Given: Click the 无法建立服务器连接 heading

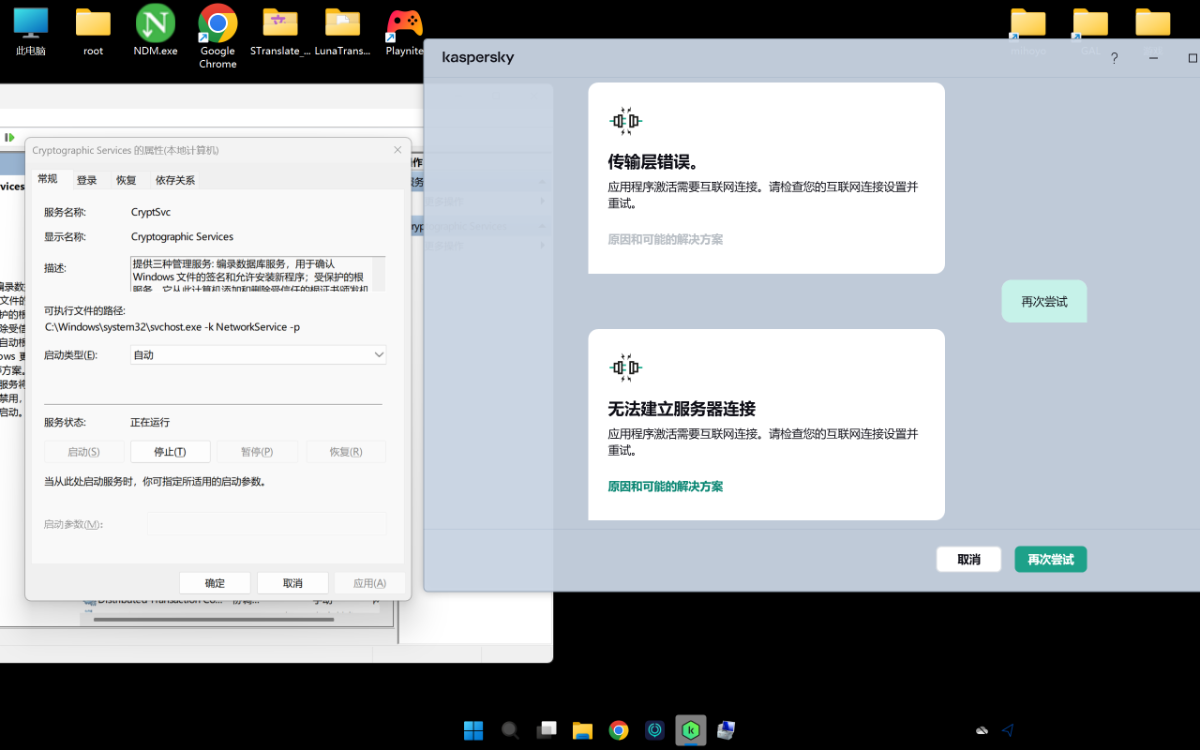Looking at the screenshot, I should point(682,409).
